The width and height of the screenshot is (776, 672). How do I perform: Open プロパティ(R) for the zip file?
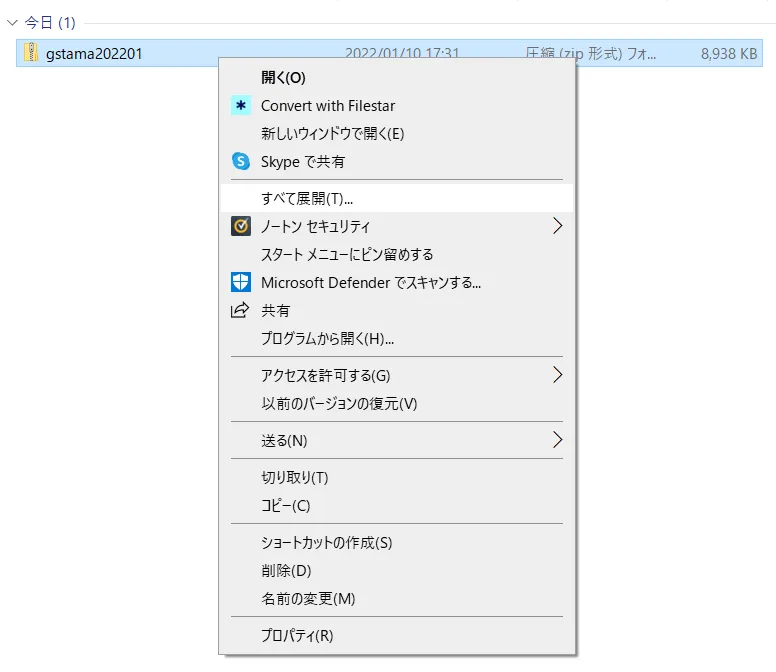tap(297, 635)
